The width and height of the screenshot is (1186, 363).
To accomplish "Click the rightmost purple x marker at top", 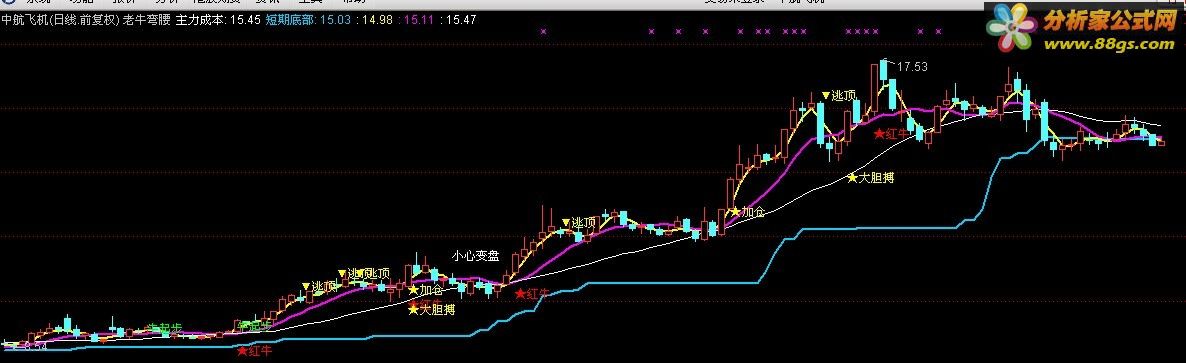I will point(939,32).
